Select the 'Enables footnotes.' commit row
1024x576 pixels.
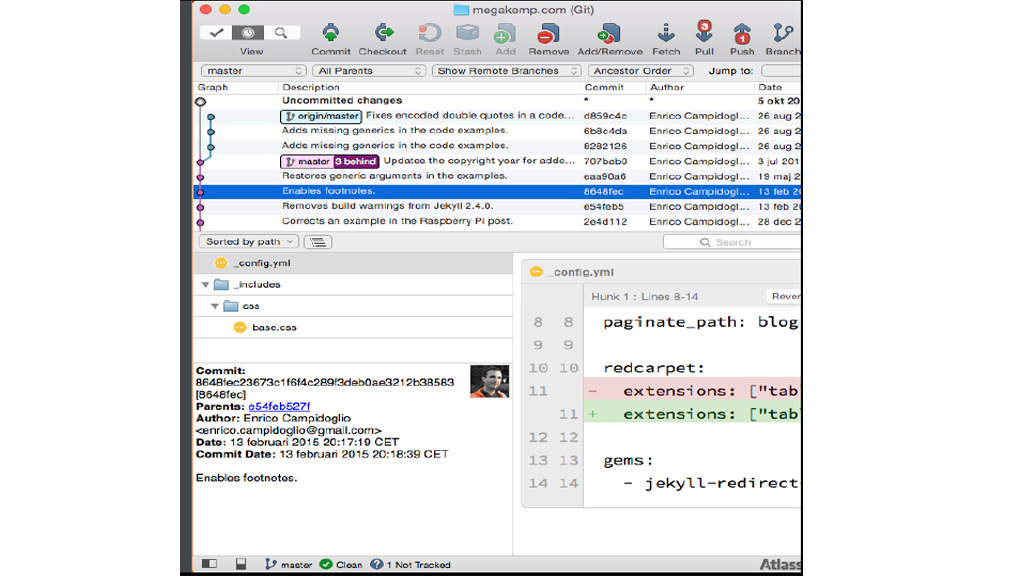point(498,191)
